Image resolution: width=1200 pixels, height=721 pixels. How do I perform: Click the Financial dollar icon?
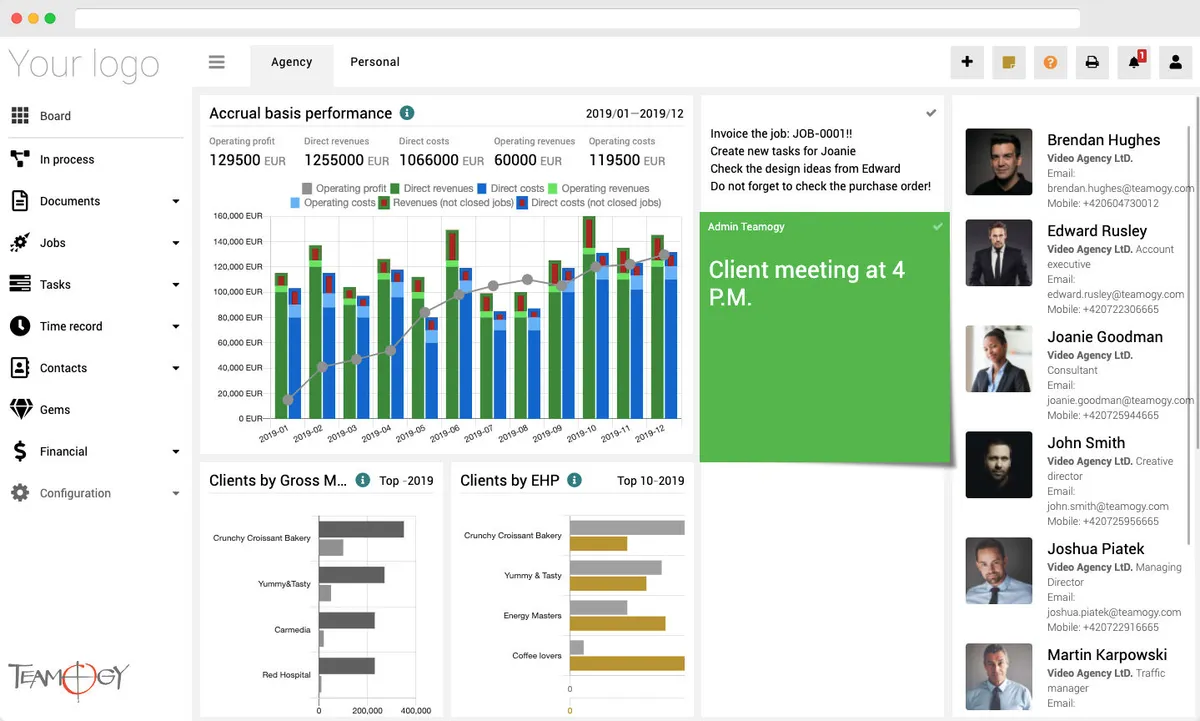coord(20,451)
